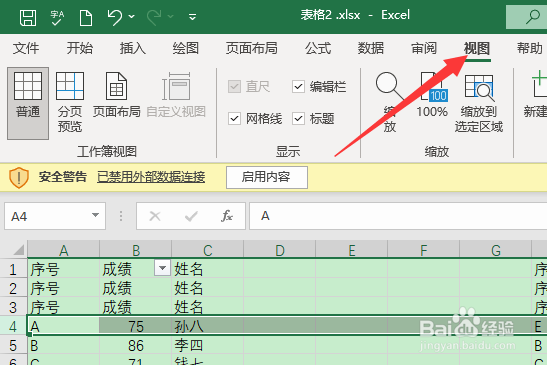Click 缩放到选定区域 zoom to selection
The width and height of the screenshot is (547, 365).
pos(479,103)
